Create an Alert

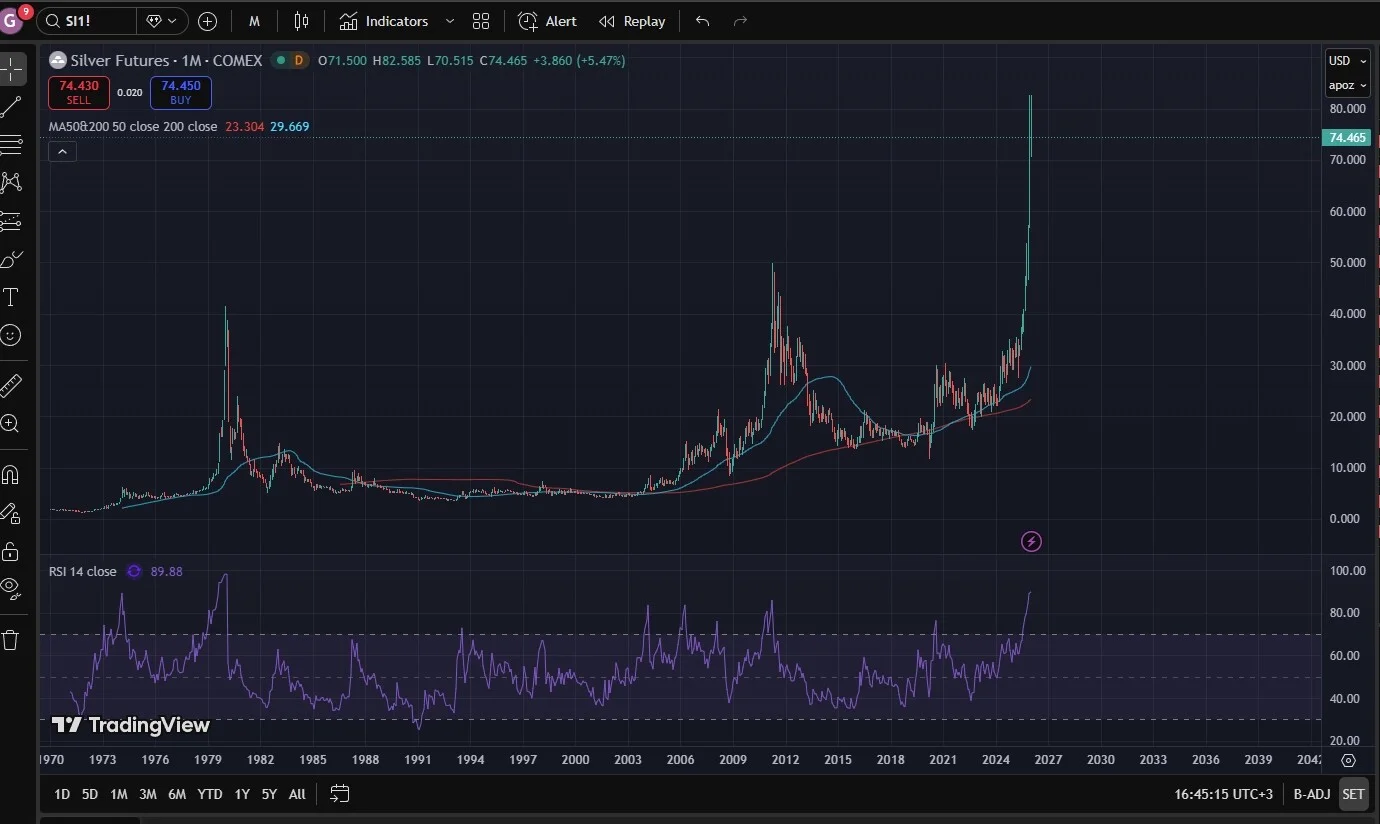tap(548, 21)
